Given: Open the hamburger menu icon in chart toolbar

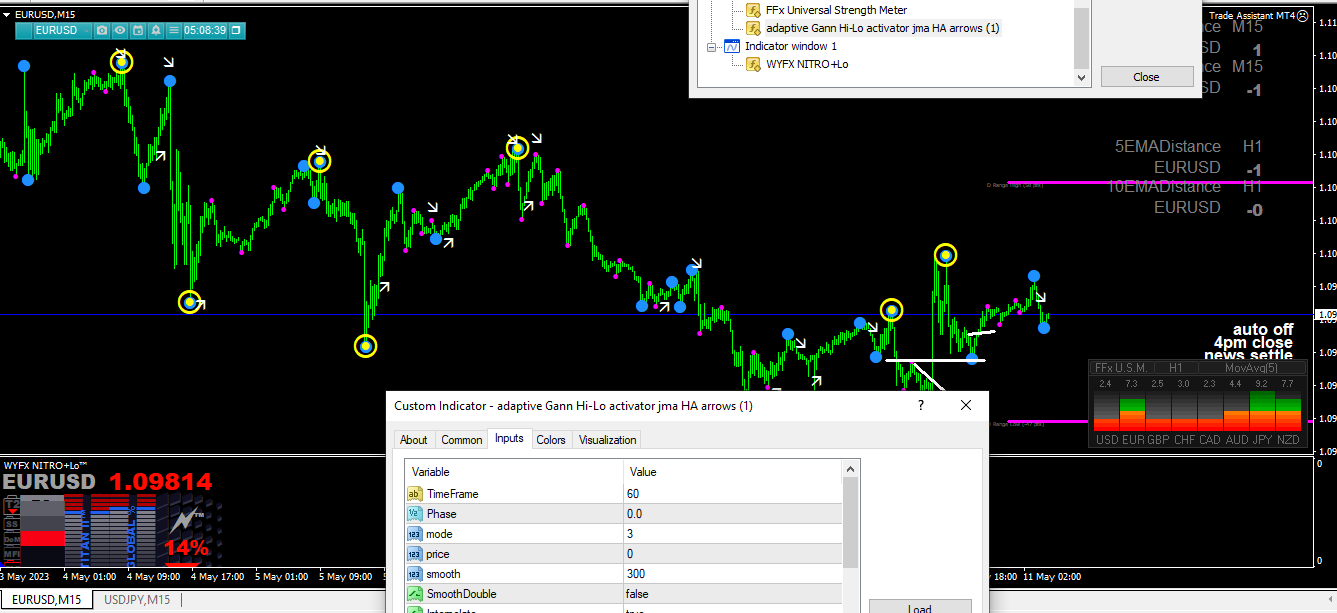Looking at the screenshot, I should [174, 30].
